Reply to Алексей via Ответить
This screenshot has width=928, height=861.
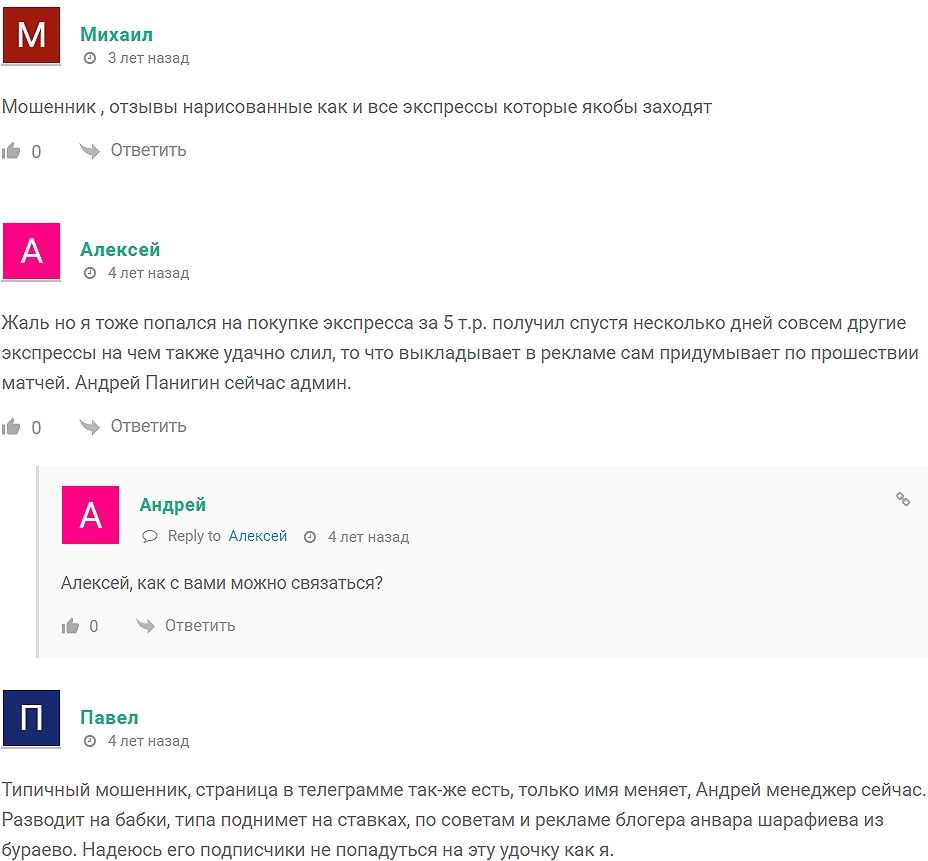[x=148, y=427]
